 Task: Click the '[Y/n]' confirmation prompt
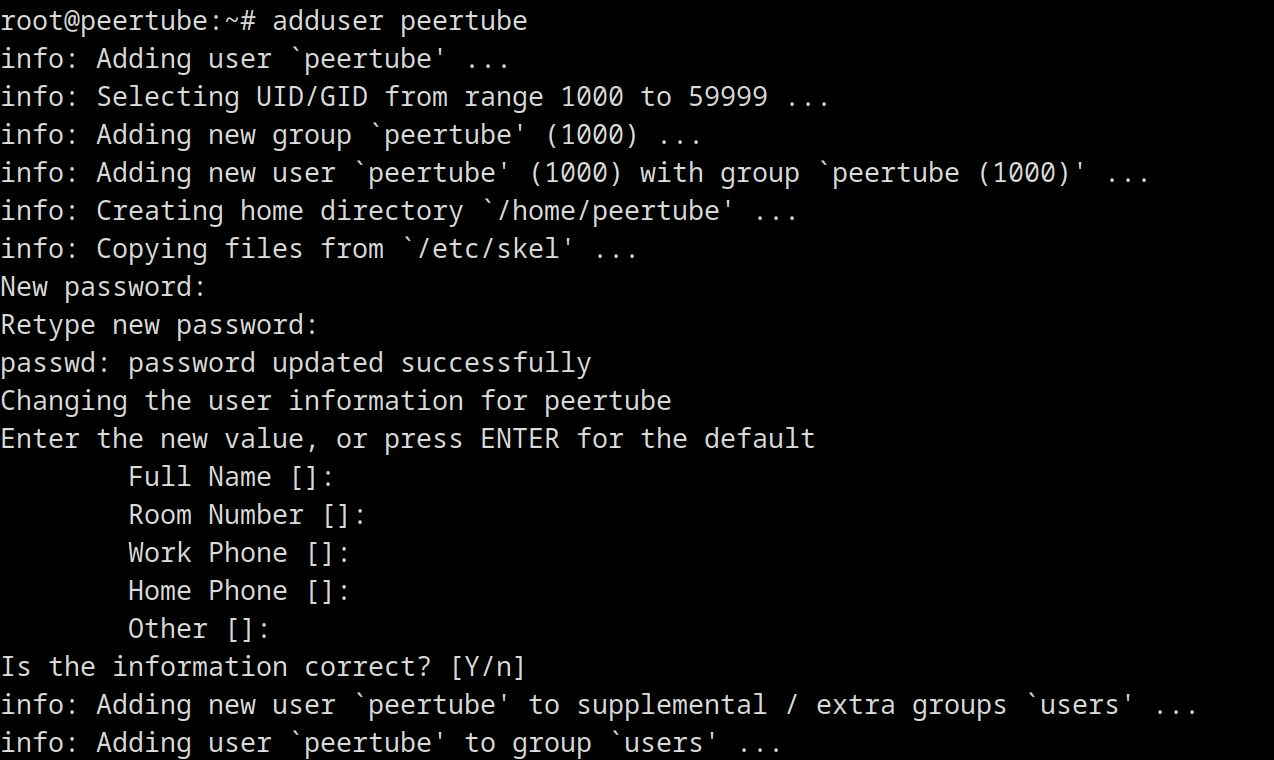487,667
